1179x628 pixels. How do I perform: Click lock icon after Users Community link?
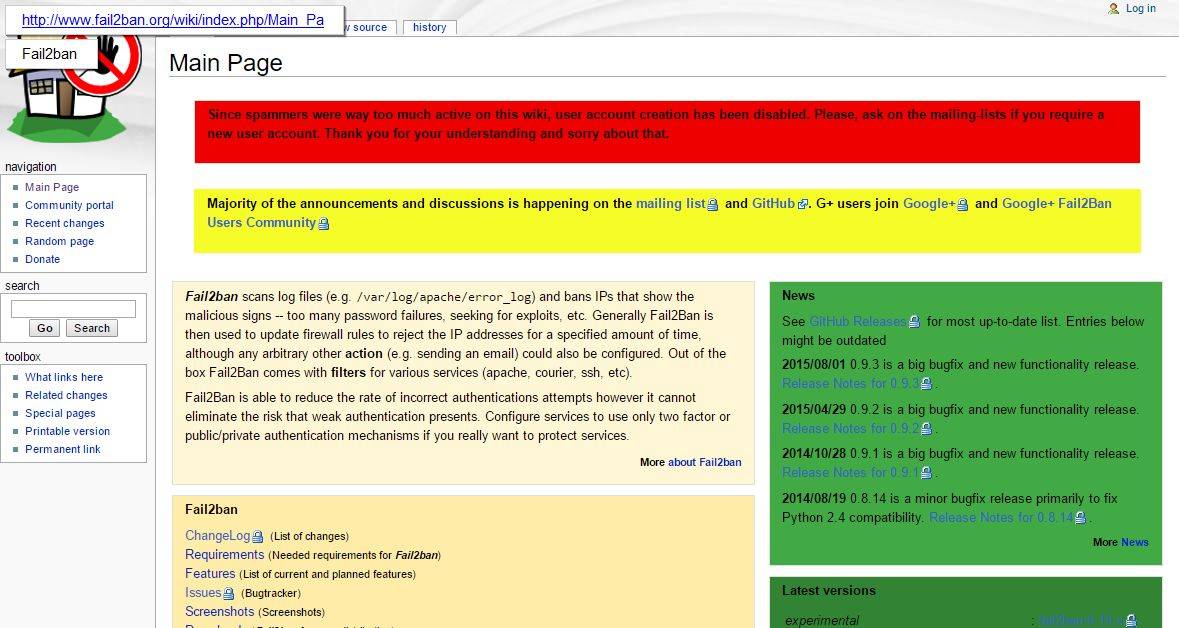[323, 223]
